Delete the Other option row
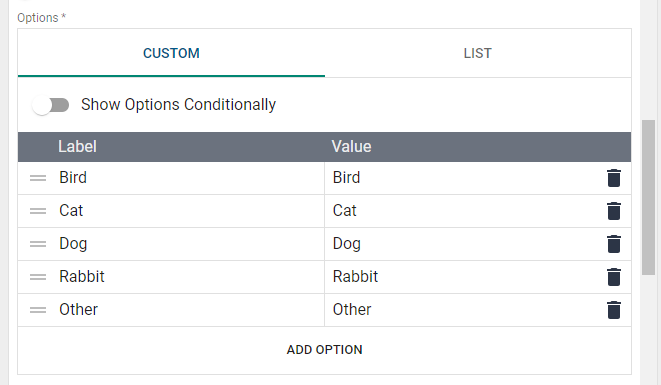661x385 pixels. pyautogui.click(x=614, y=310)
